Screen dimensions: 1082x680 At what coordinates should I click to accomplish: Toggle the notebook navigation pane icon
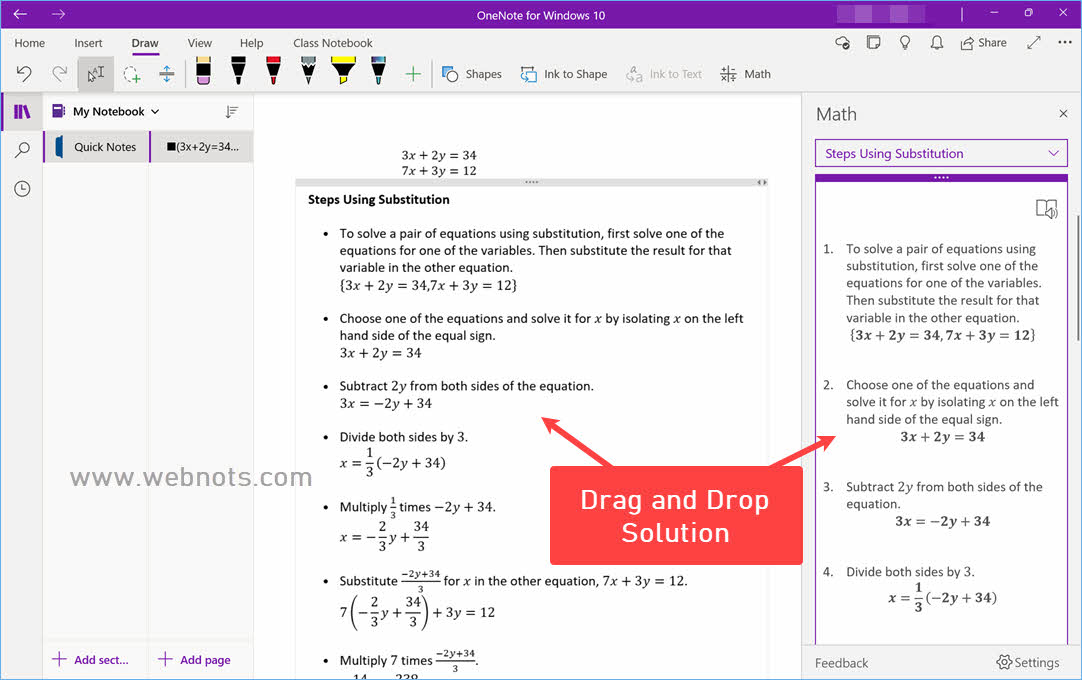(22, 112)
